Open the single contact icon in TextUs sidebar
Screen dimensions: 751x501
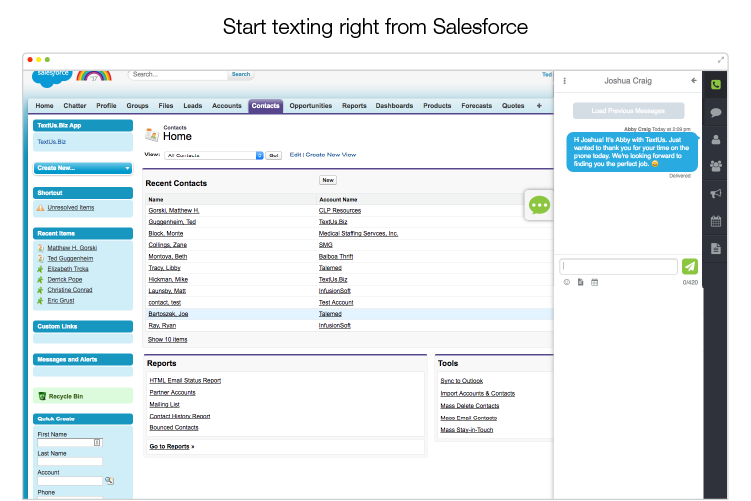[x=716, y=139]
